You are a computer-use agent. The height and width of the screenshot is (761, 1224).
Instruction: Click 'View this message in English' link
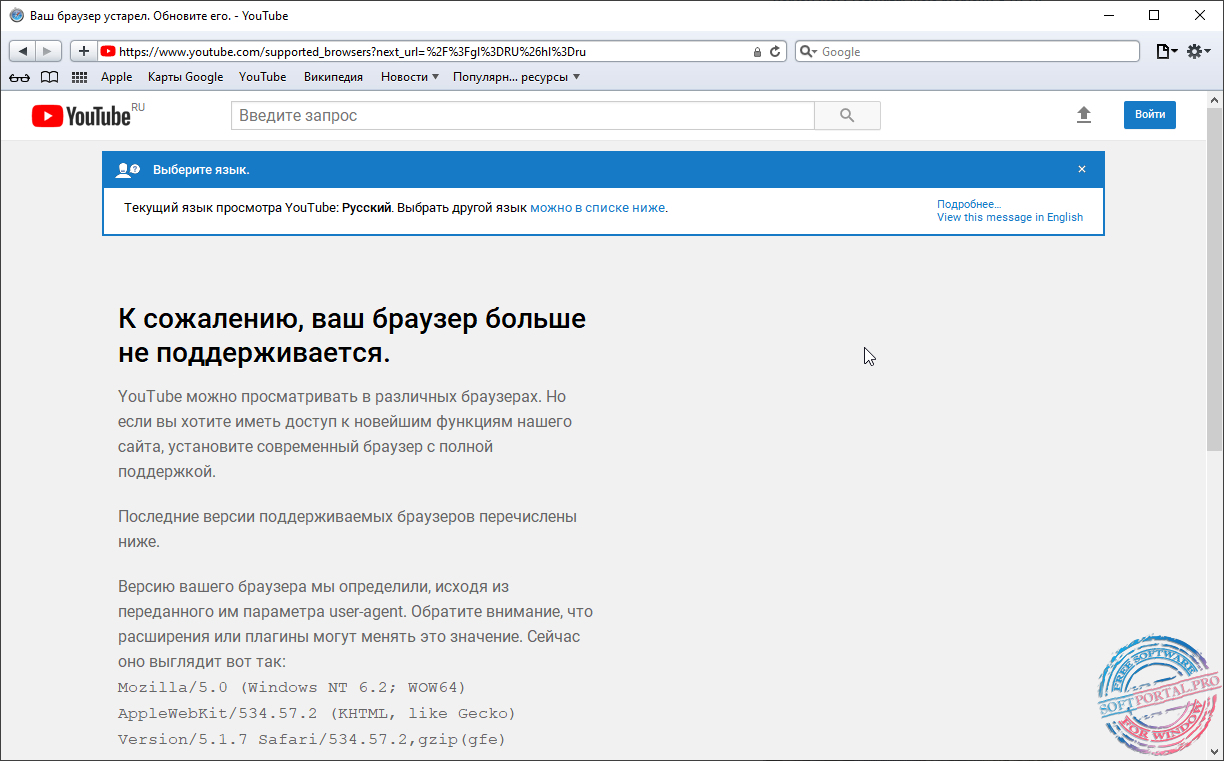coord(1010,217)
